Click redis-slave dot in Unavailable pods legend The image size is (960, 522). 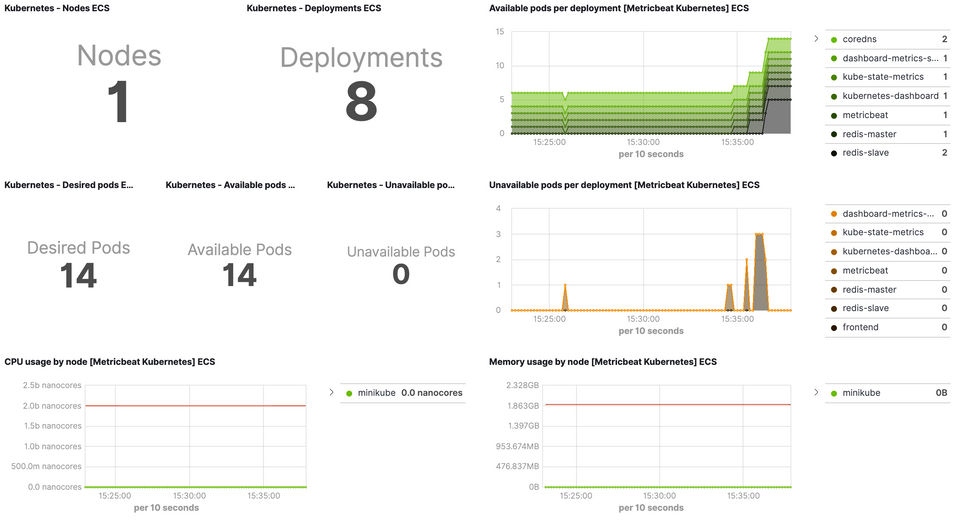click(833, 309)
